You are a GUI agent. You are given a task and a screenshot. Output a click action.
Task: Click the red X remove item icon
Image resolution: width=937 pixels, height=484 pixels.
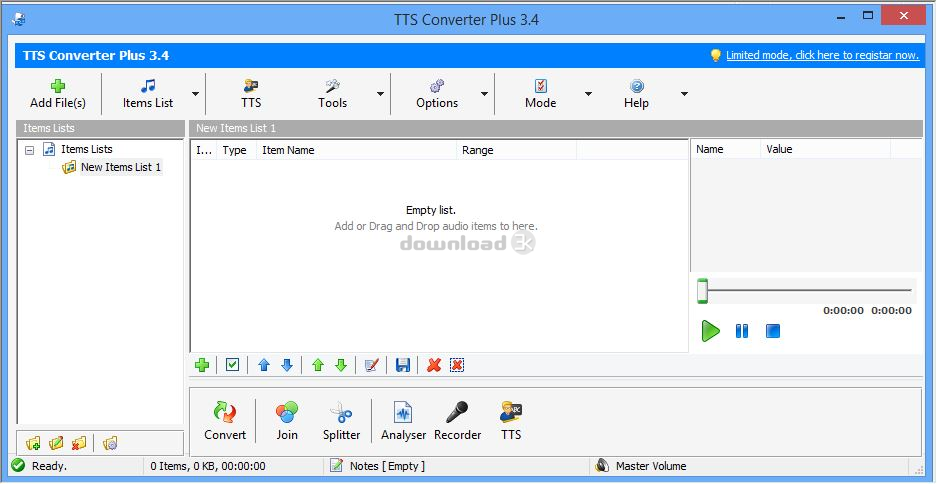(434, 365)
